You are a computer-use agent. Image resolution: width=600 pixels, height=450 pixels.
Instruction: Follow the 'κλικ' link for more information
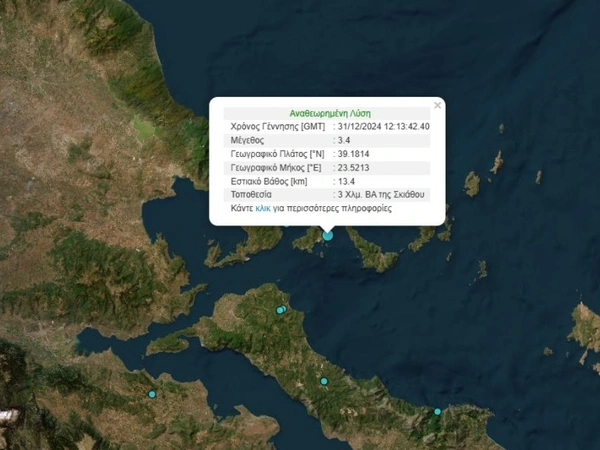[263, 210]
